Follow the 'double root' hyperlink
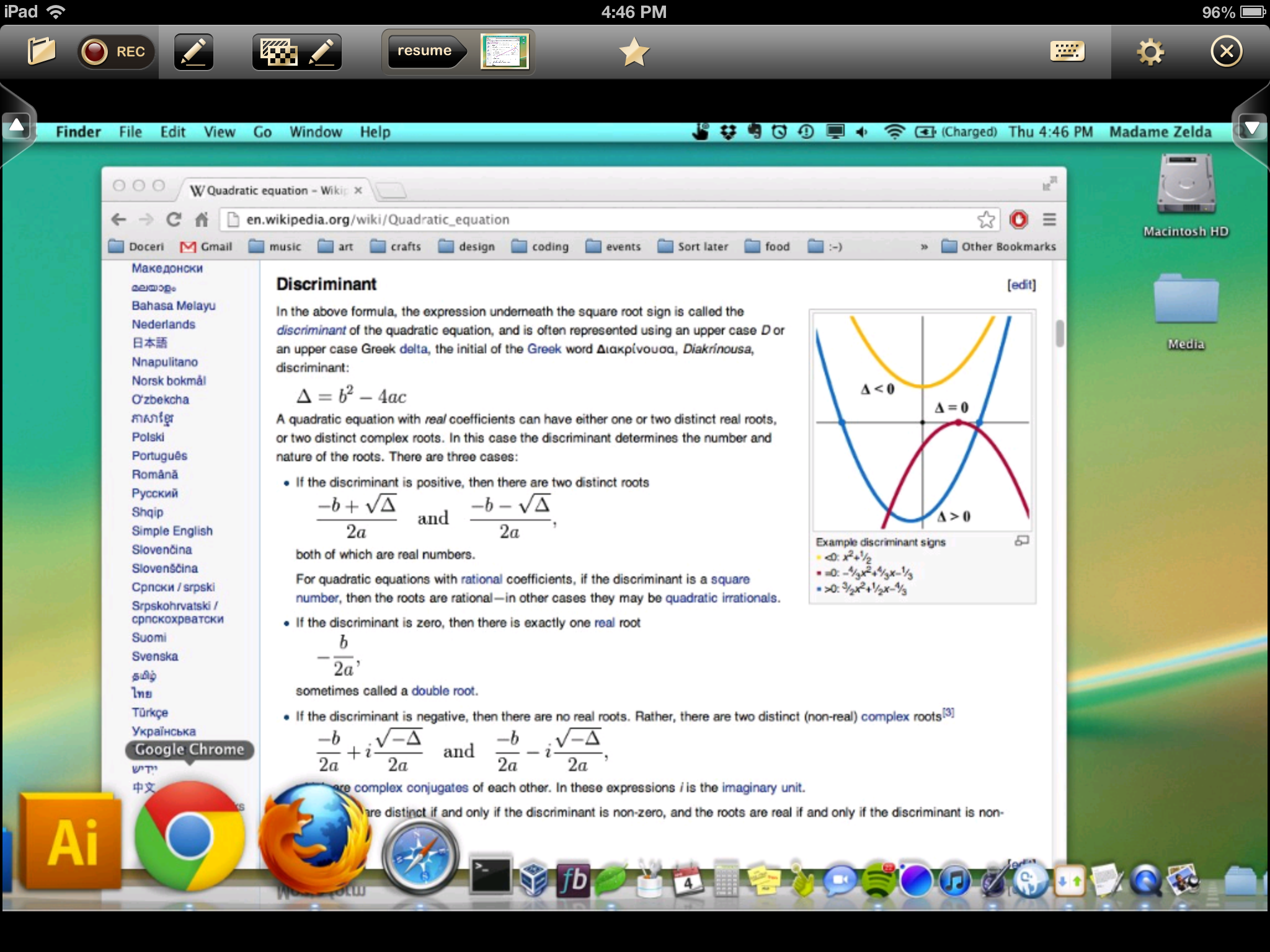Viewport: 1270px width, 952px height. coord(443,690)
